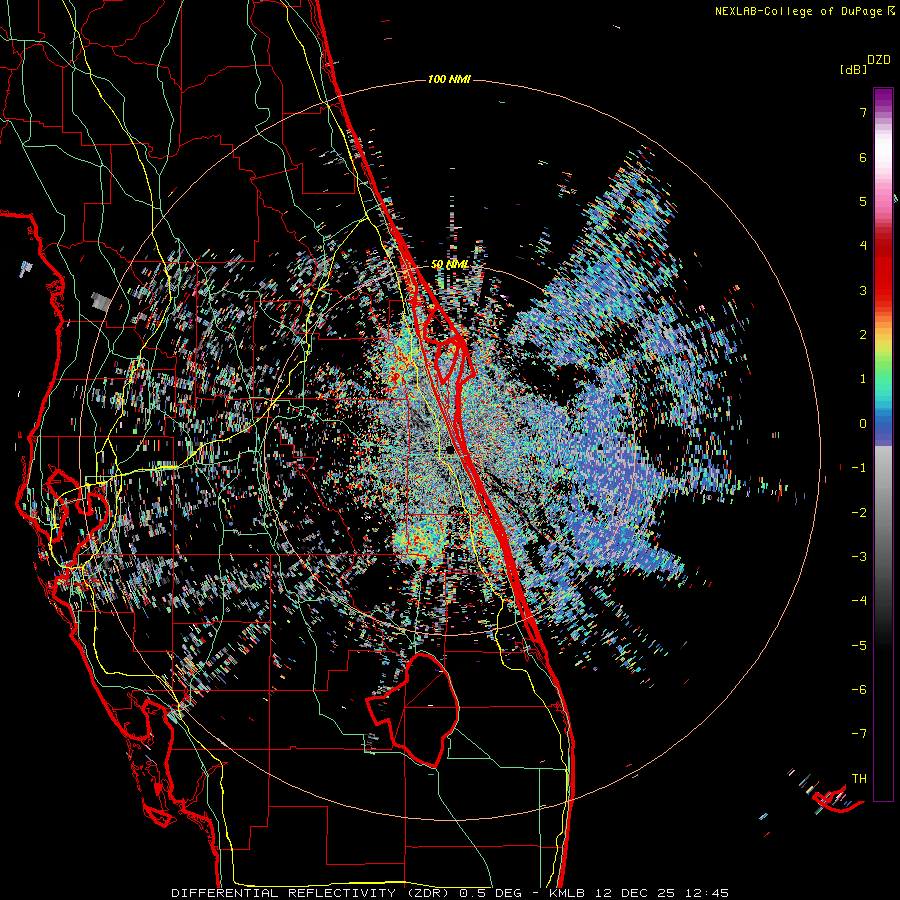Click the 50 NMI range ring label

449,265
